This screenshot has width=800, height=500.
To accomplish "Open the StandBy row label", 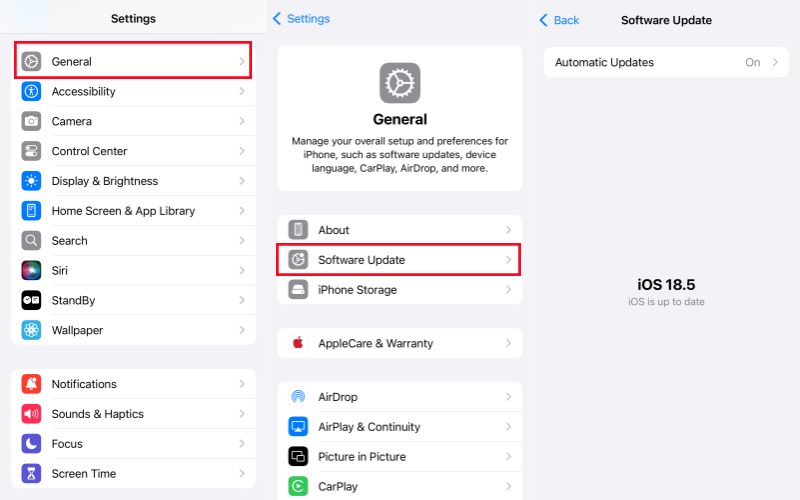I will (x=73, y=300).
